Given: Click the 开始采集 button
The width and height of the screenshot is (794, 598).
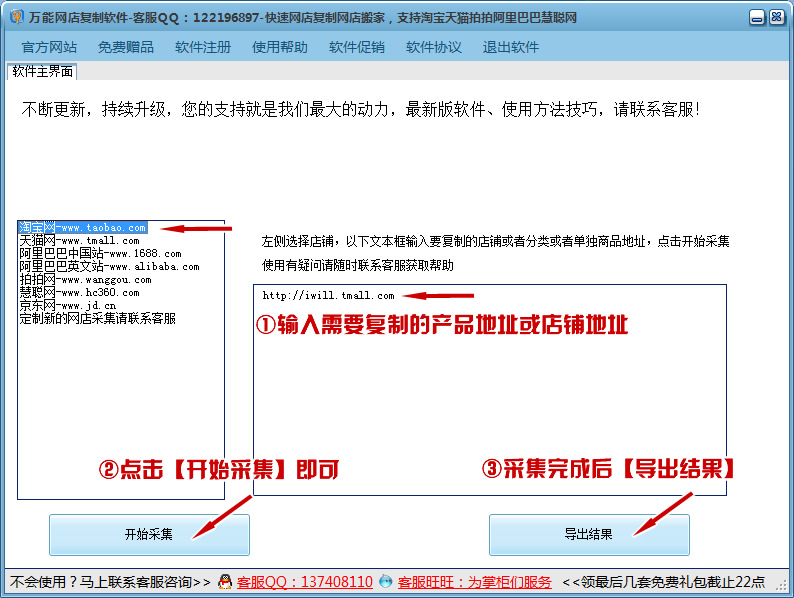Looking at the screenshot, I should pos(149,535).
